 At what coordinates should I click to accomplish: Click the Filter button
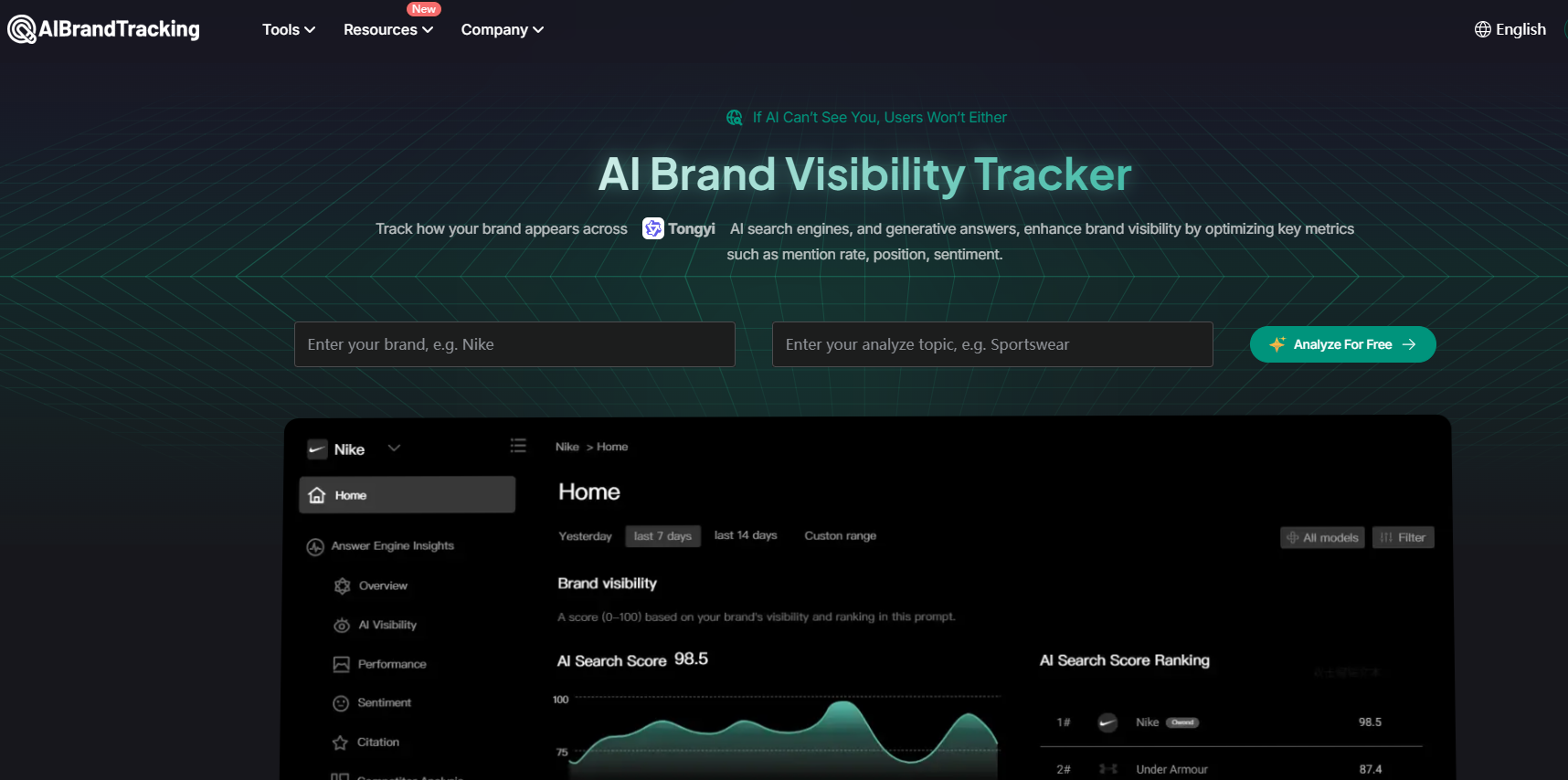click(1403, 537)
